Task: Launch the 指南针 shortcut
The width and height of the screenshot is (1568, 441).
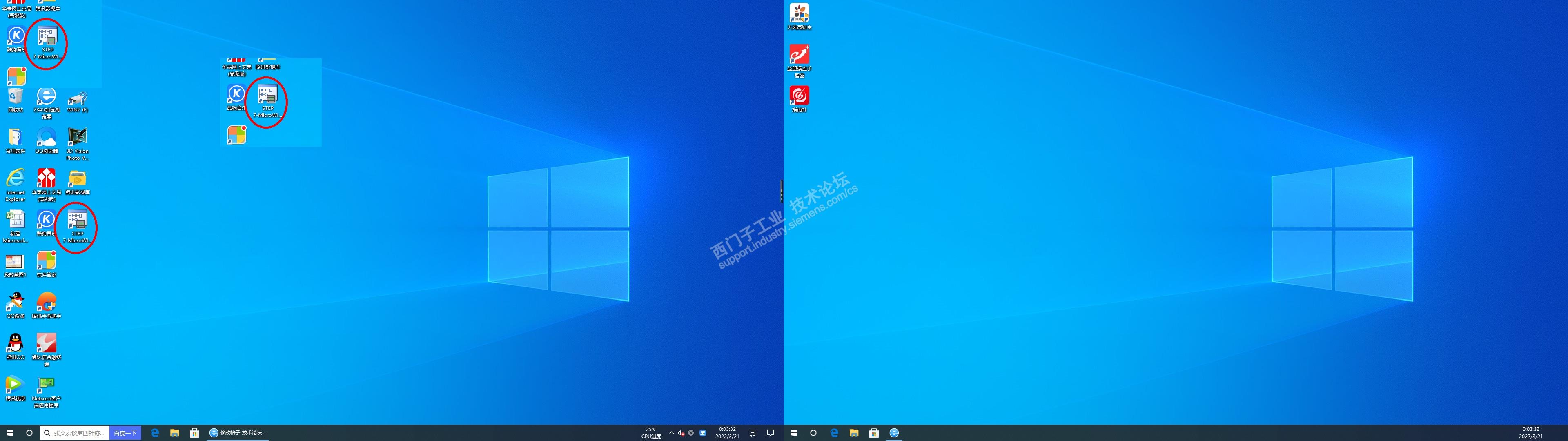Action: 799,96
